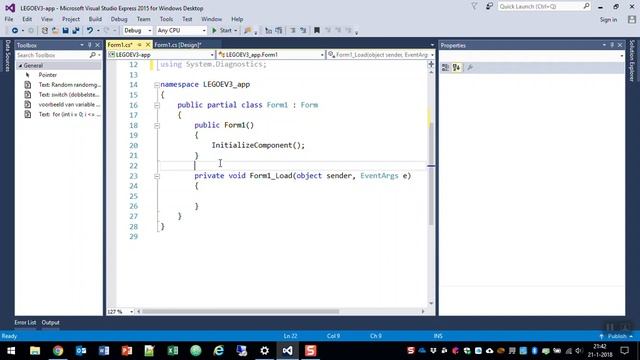Open the 127 % zoom level dropdown
The width and height of the screenshot is (640, 360).
120,311
